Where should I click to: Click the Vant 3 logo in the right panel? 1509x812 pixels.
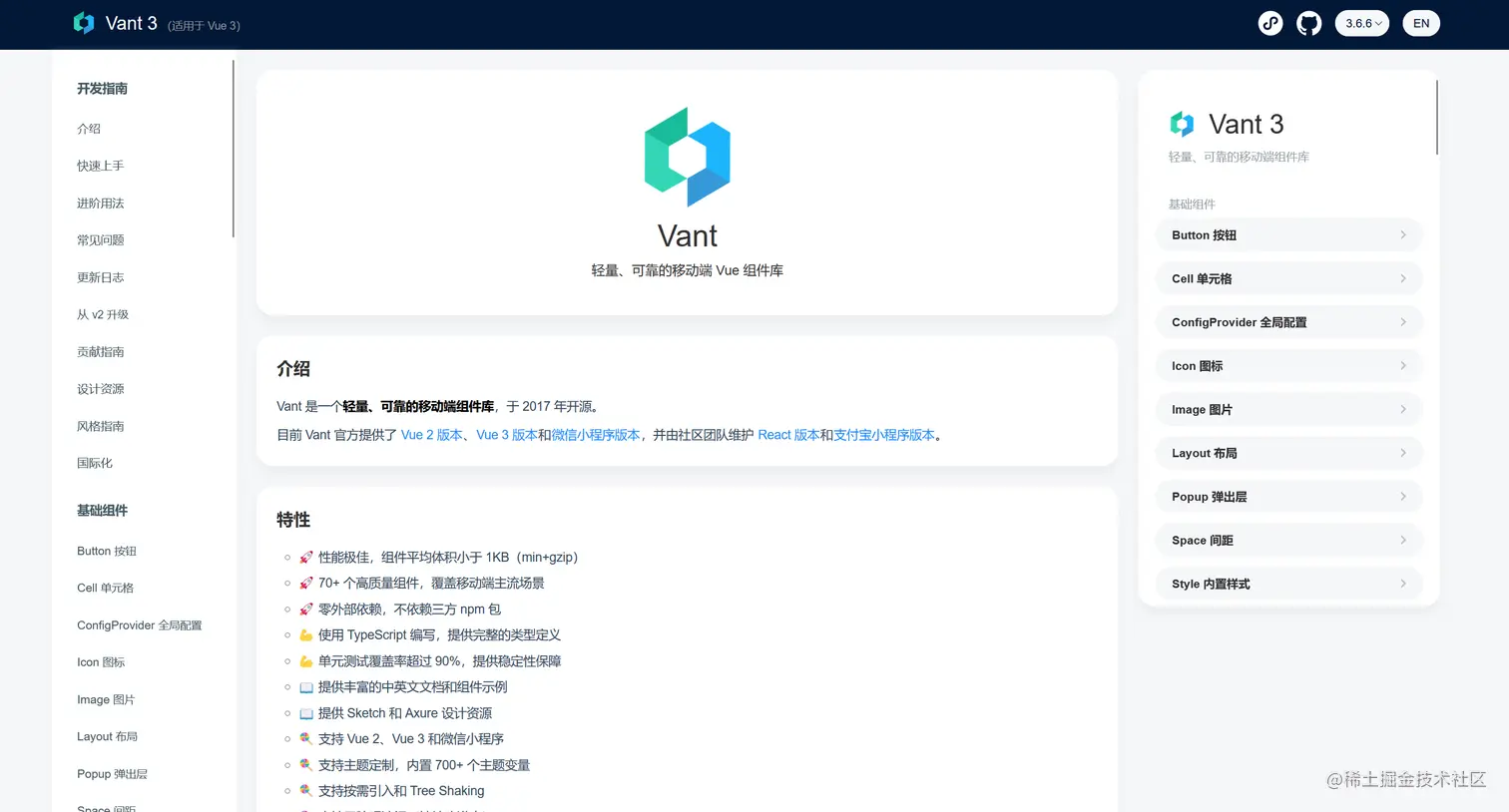coord(1182,124)
